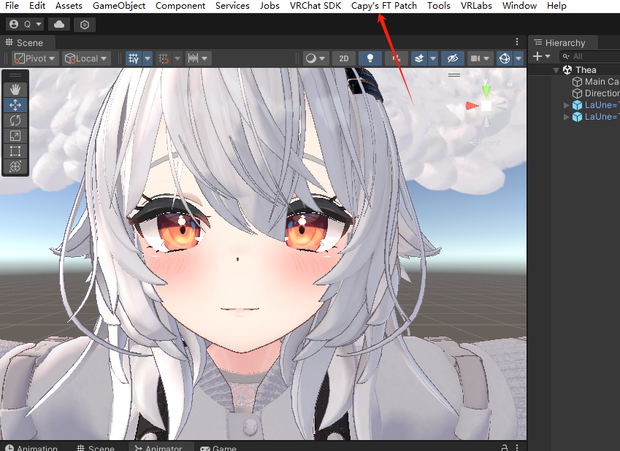Select the combined Transform tool
The image size is (620, 451).
pyautogui.click(x=15, y=166)
